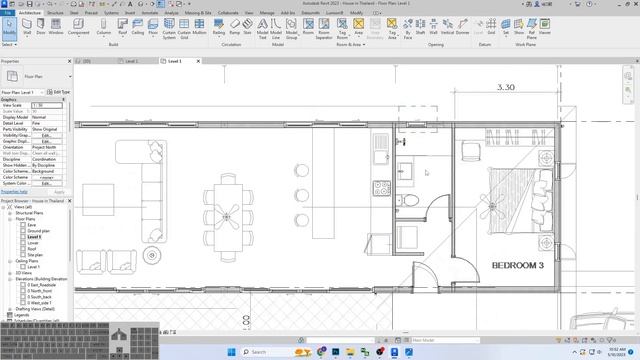Viewport: 640px width, 360px height.
Task: Expand the 3D Views tree node
Action: coord(10,273)
